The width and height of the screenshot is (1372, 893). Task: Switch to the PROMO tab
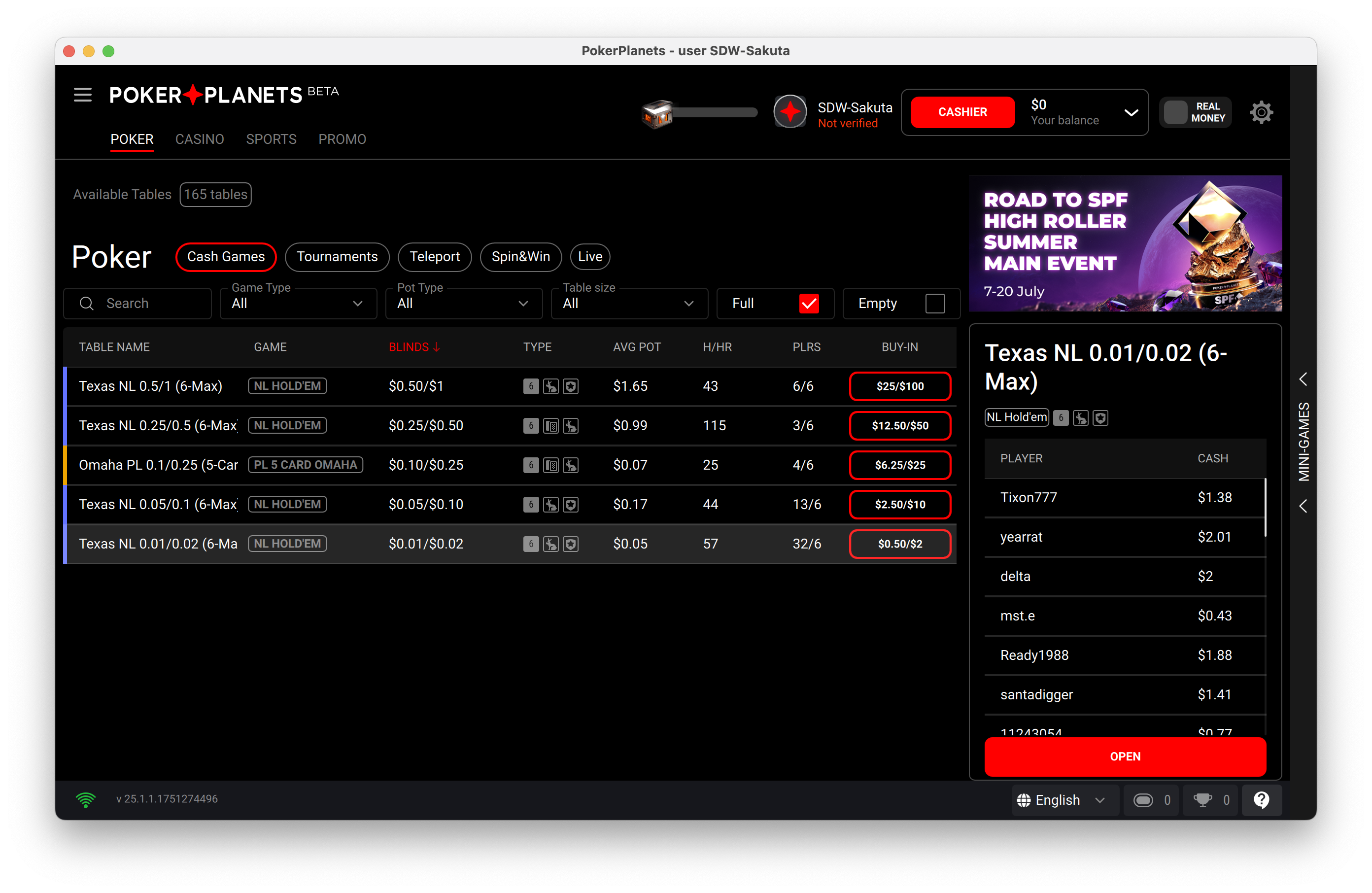point(343,139)
